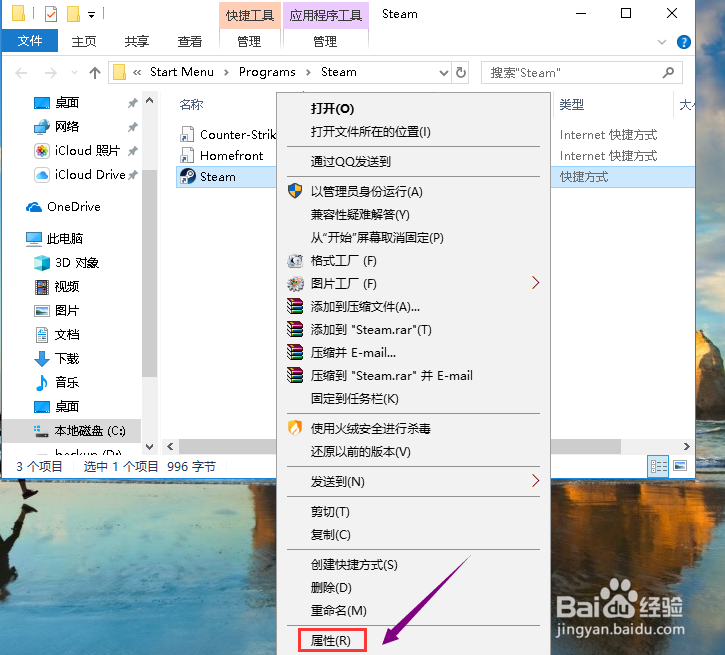Open OneDrive in navigation pane

[x=63, y=207]
